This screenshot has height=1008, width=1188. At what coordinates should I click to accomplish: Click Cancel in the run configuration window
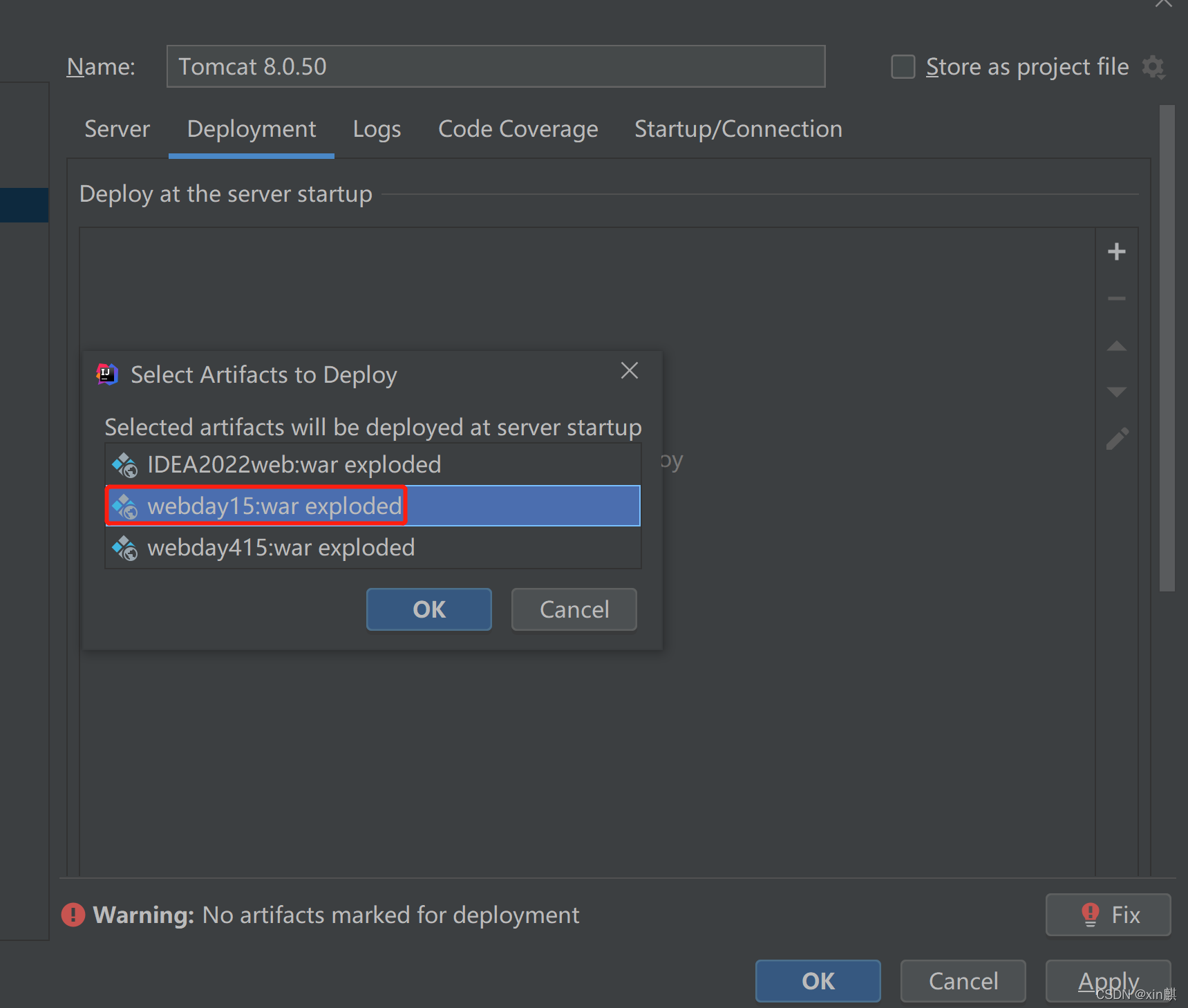coord(963,981)
